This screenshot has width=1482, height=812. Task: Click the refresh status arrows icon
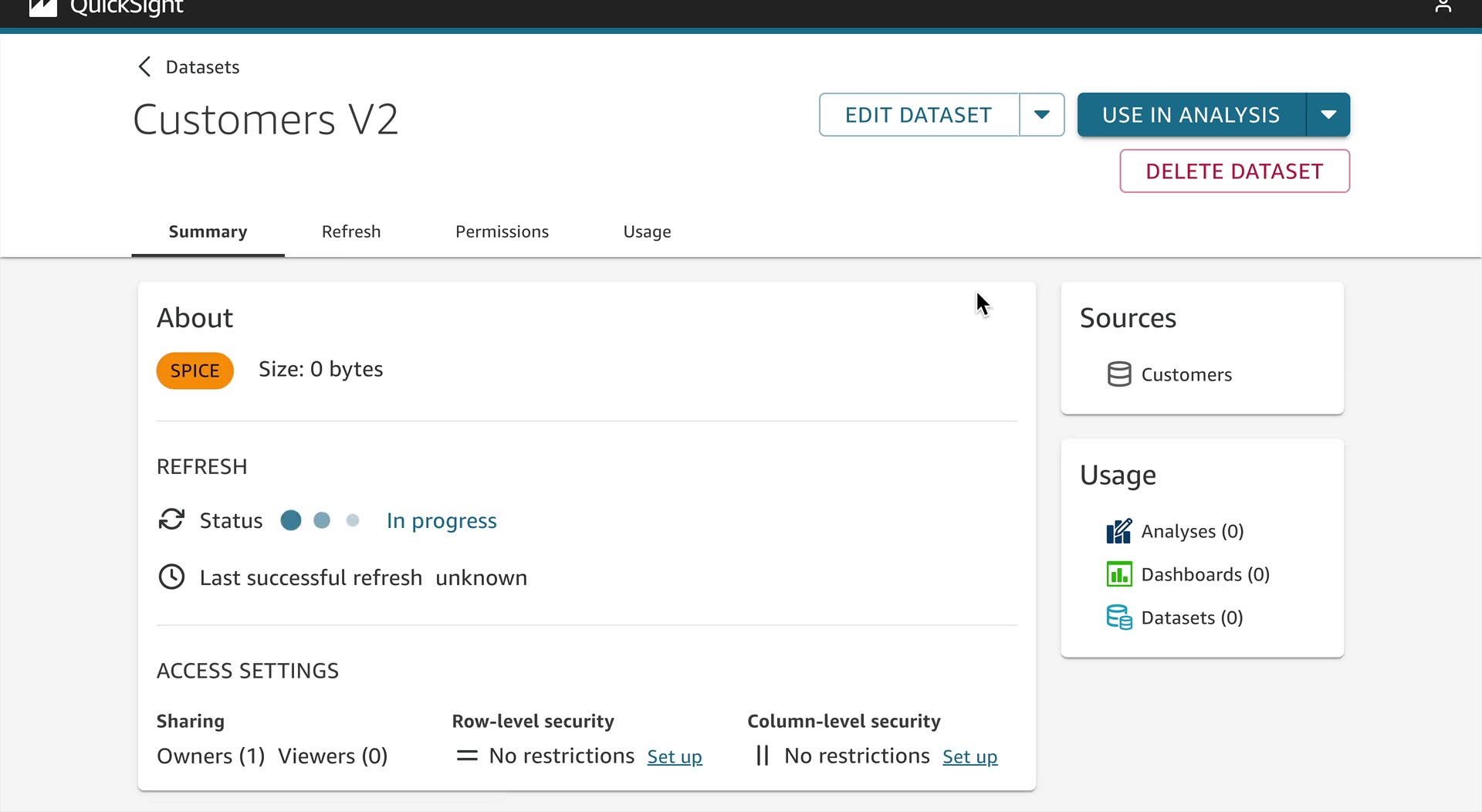click(x=171, y=519)
